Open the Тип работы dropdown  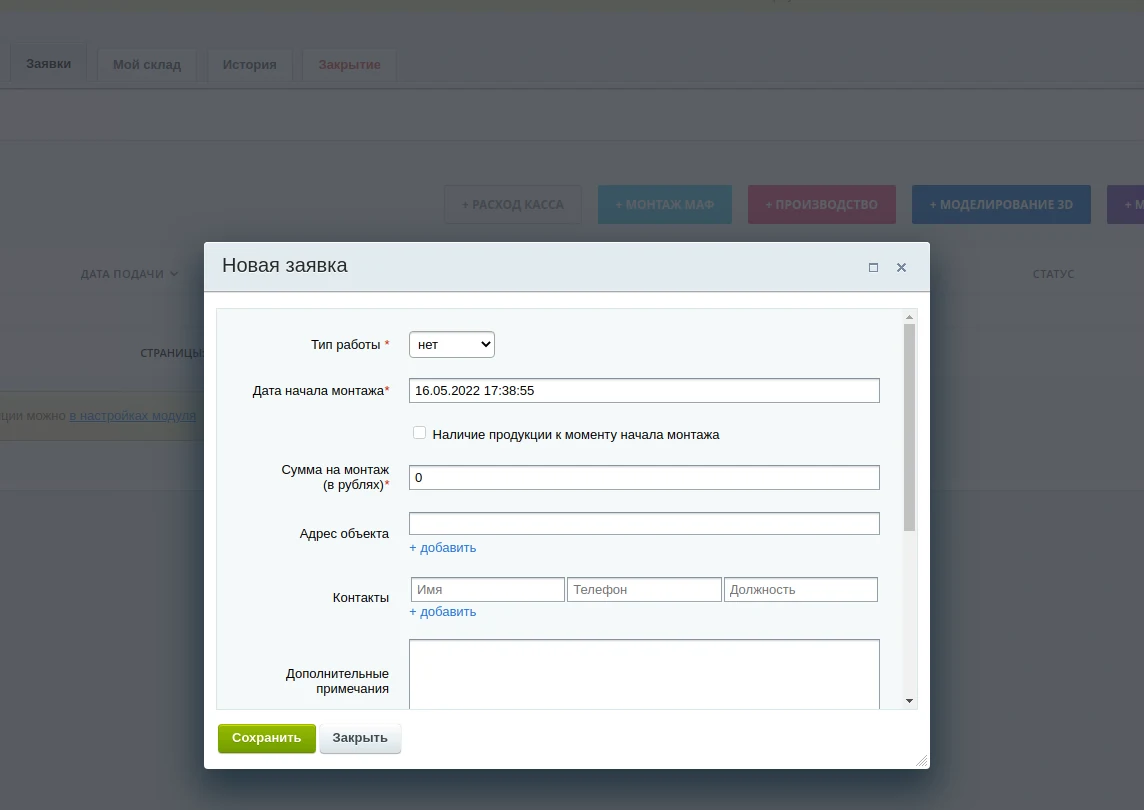452,344
